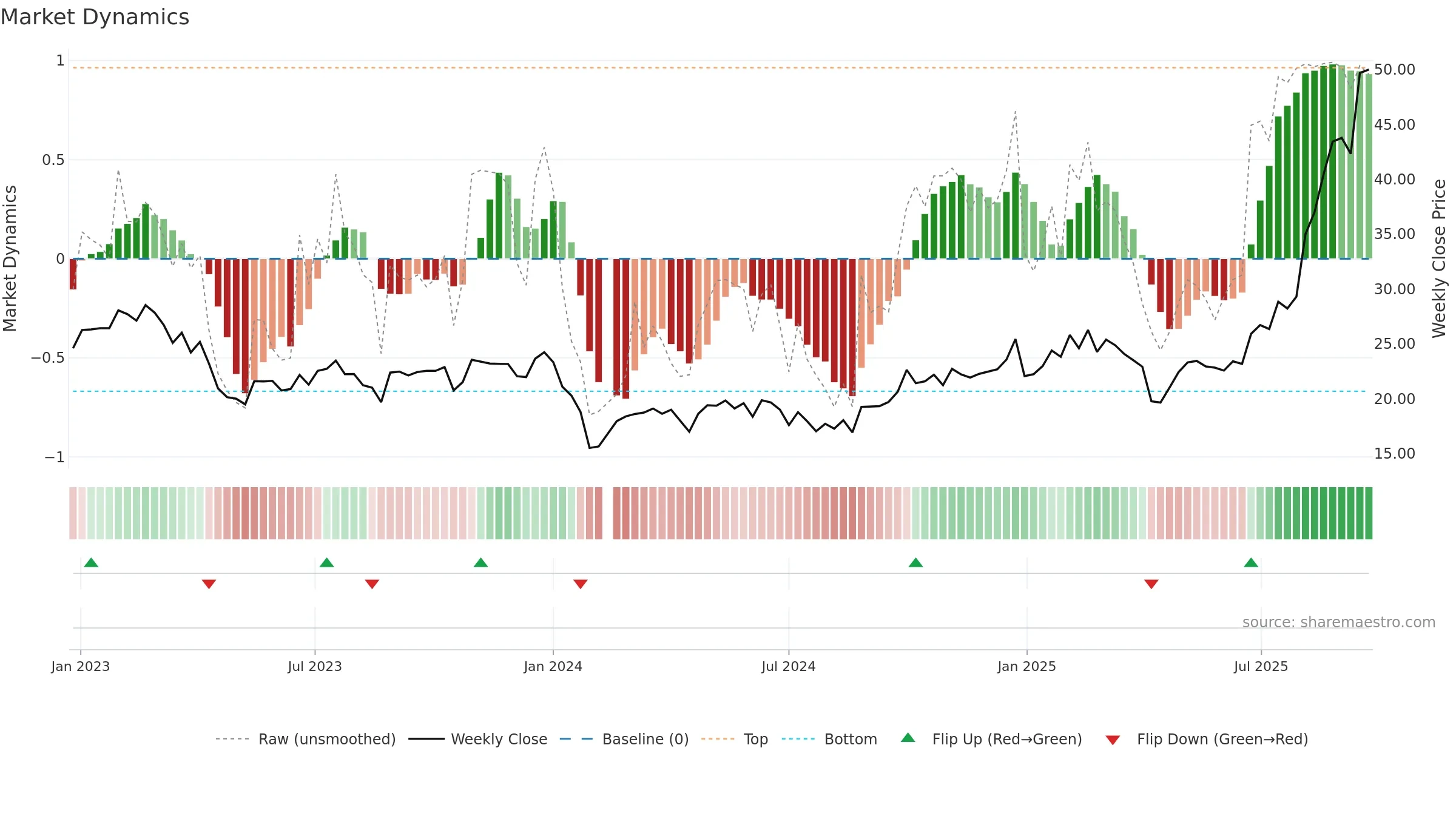Click the 40.00 price axis value
The height and width of the screenshot is (819, 1456).
point(1395,179)
